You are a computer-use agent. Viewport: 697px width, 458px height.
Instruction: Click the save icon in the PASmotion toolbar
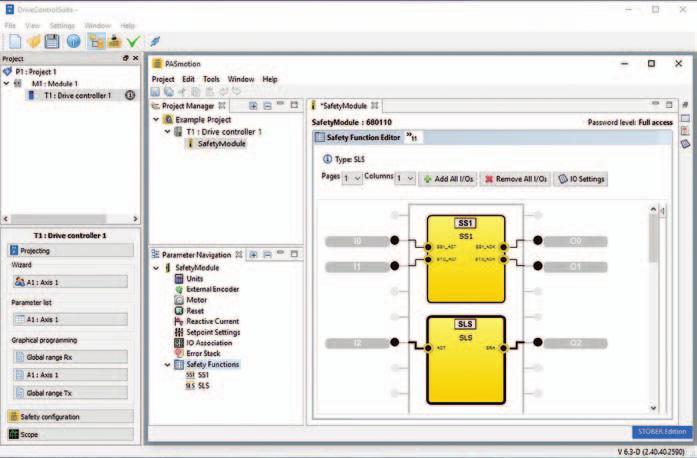tap(155, 92)
